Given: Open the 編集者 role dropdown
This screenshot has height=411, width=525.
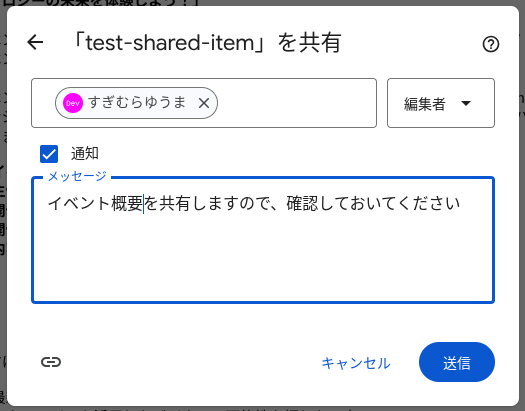Looking at the screenshot, I should [x=441, y=103].
